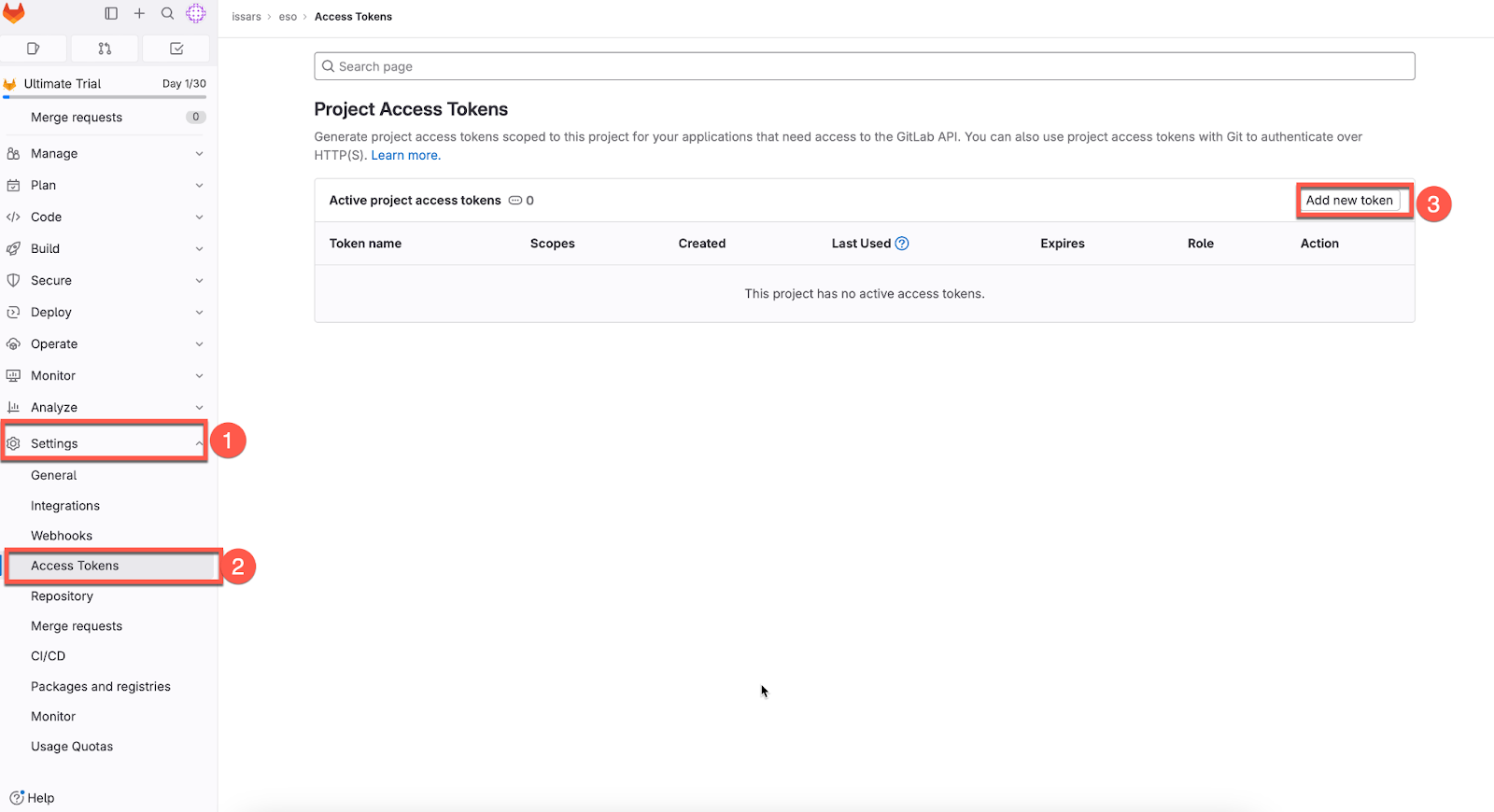This screenshot has width=1494, height=812.
Task: Select Webhooks under Settings
Action: [62, 536]
